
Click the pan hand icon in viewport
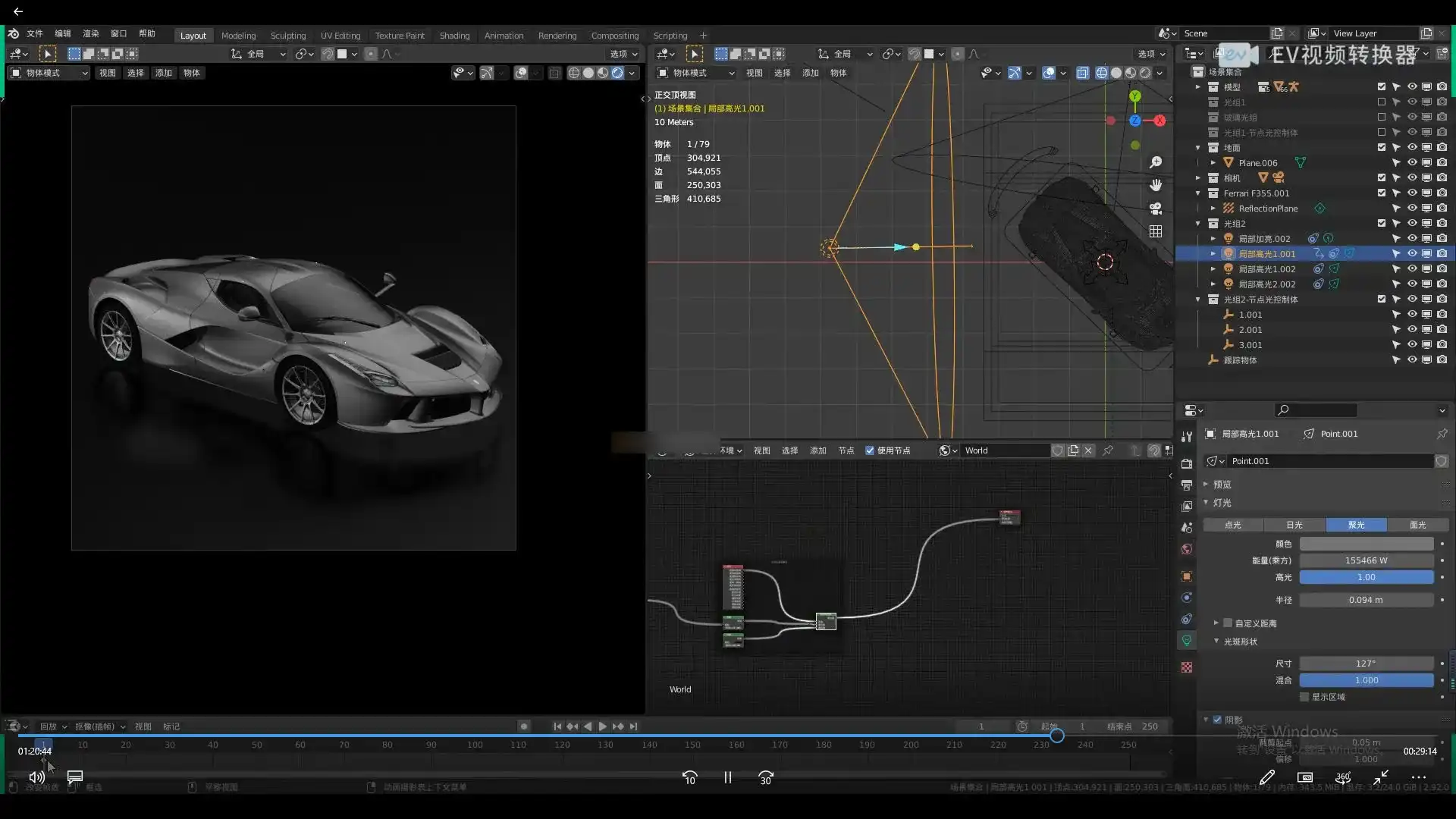1156,185
